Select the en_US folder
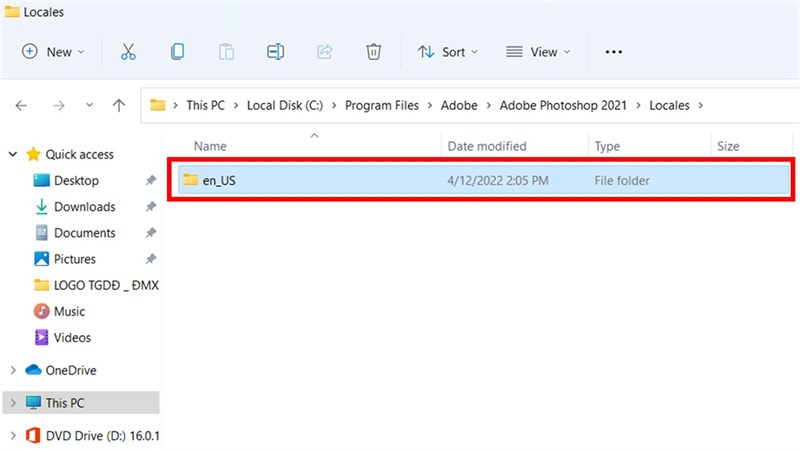 (483, 180)
